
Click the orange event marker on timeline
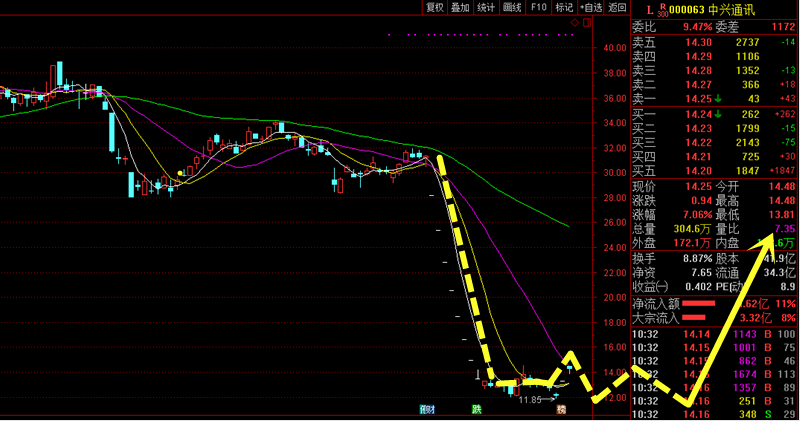pyautogui.click(x=561, y=409)
